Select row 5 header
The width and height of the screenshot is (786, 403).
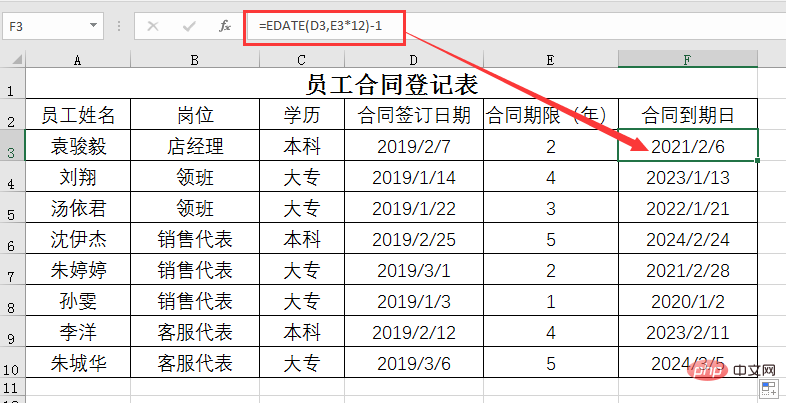point(12,208)
